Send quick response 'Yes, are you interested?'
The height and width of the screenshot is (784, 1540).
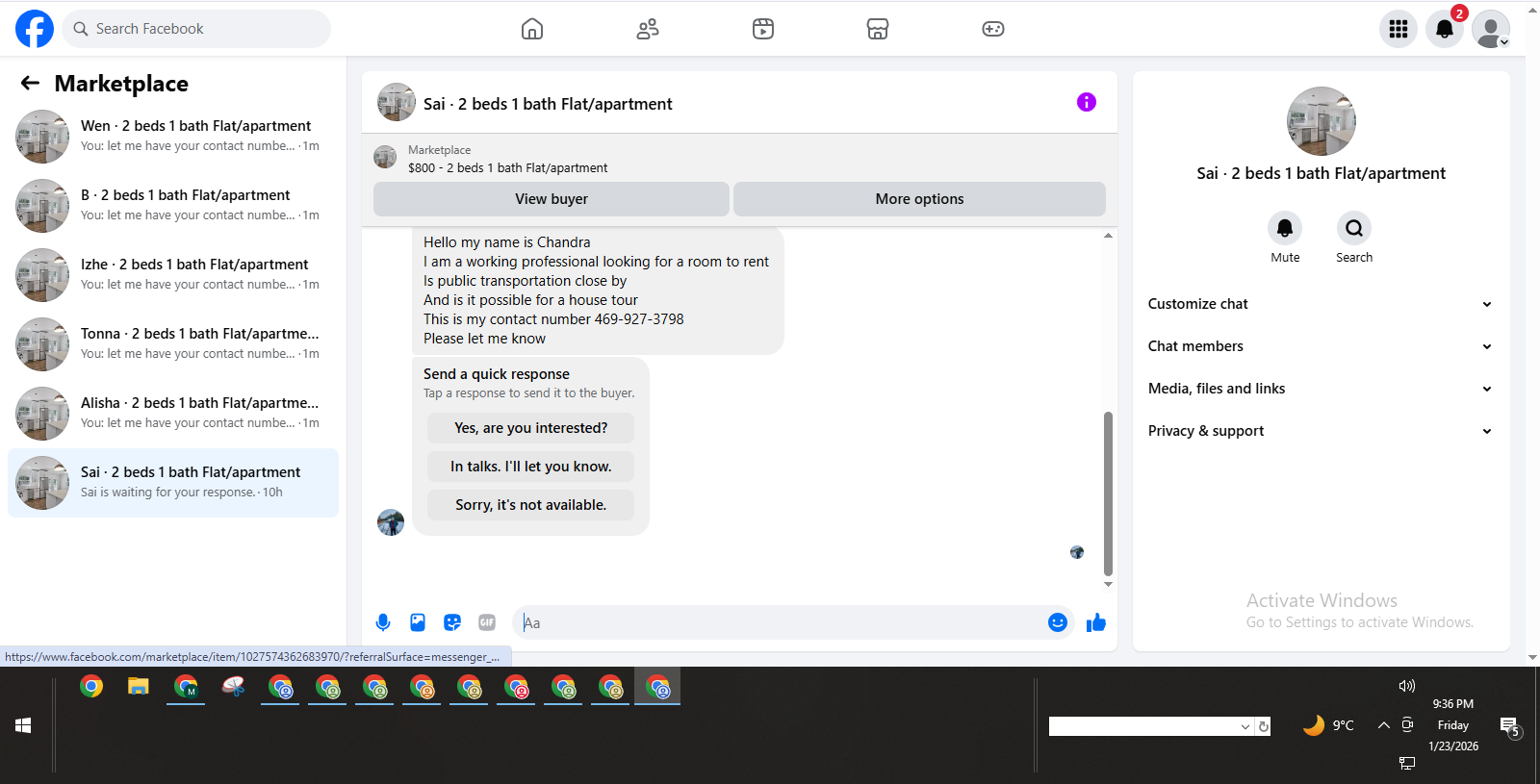(531, 428)
